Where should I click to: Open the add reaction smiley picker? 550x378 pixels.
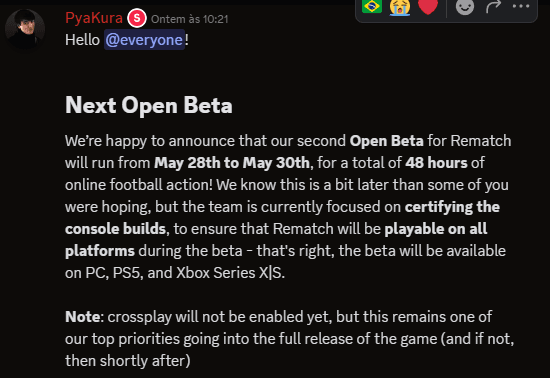click(x=465, y=7)
